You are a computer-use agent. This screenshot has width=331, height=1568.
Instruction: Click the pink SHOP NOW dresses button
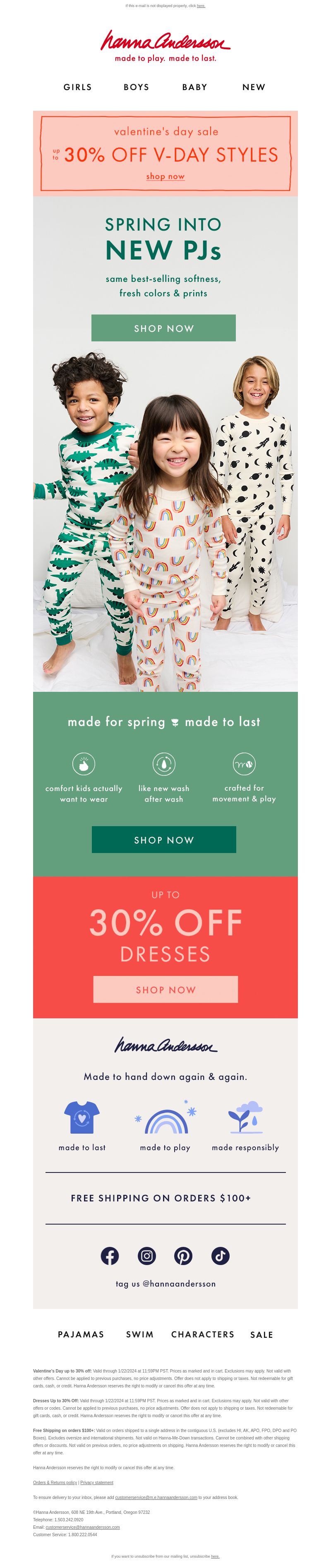coord(166,989)
